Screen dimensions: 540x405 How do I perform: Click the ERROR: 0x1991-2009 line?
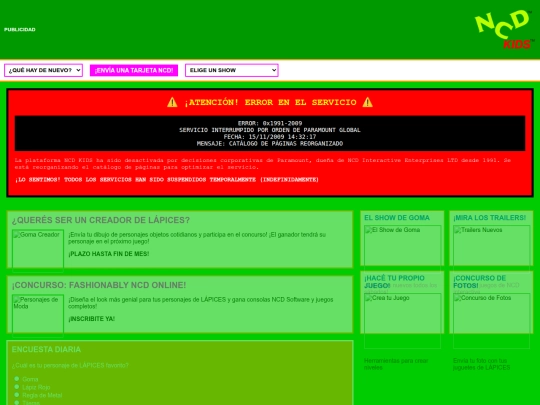pos(270,123)
